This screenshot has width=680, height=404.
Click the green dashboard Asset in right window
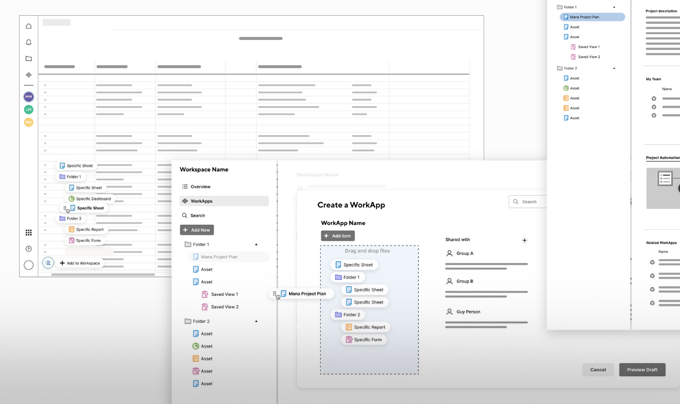pos(571,88)
